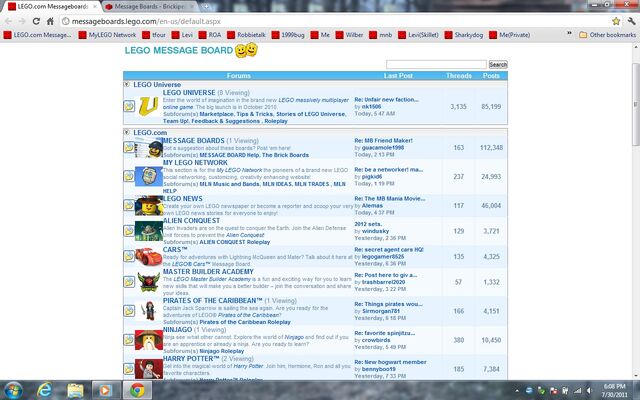Collapse the LEGO.com category section
640x400 pixels.
point(127,132)
